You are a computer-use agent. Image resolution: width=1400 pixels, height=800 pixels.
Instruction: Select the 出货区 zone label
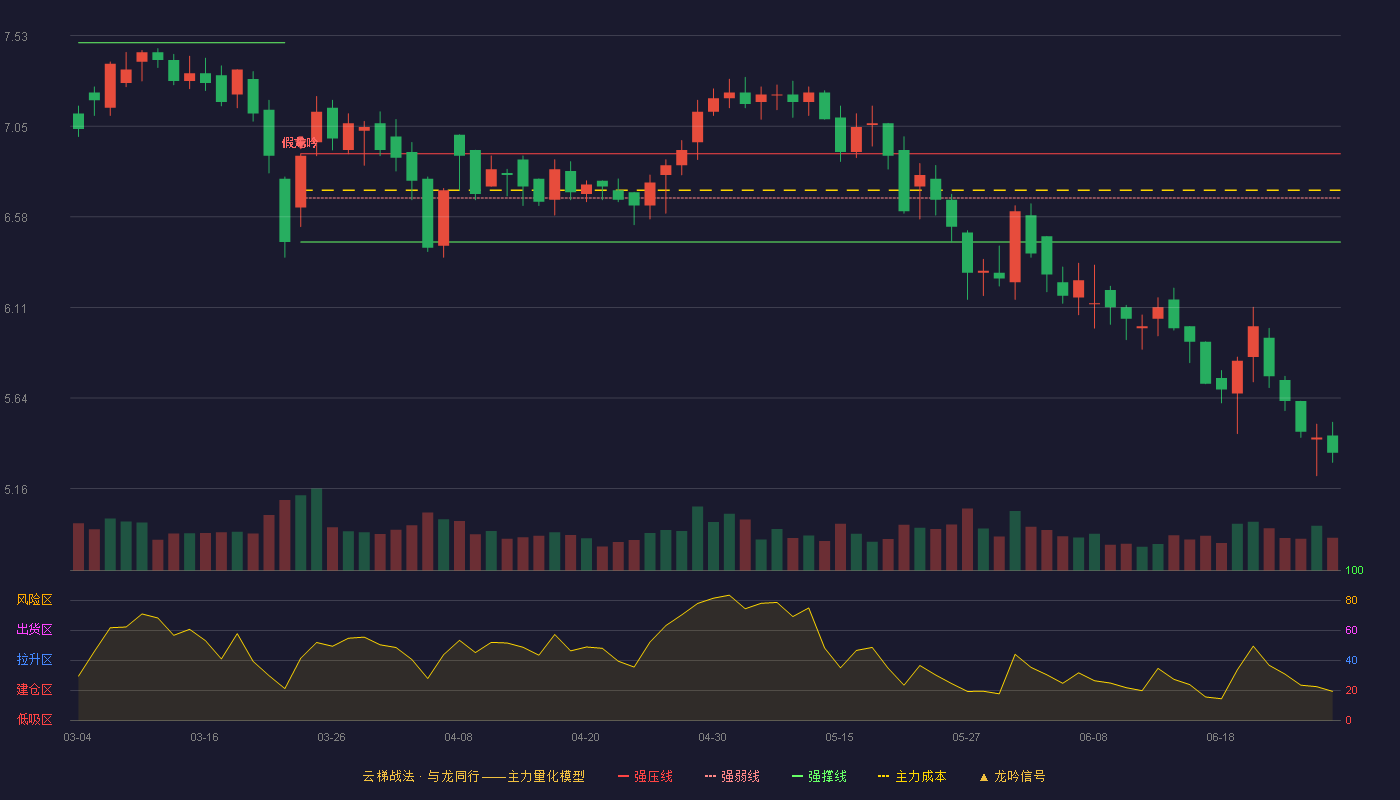click(x=34, y=630)
